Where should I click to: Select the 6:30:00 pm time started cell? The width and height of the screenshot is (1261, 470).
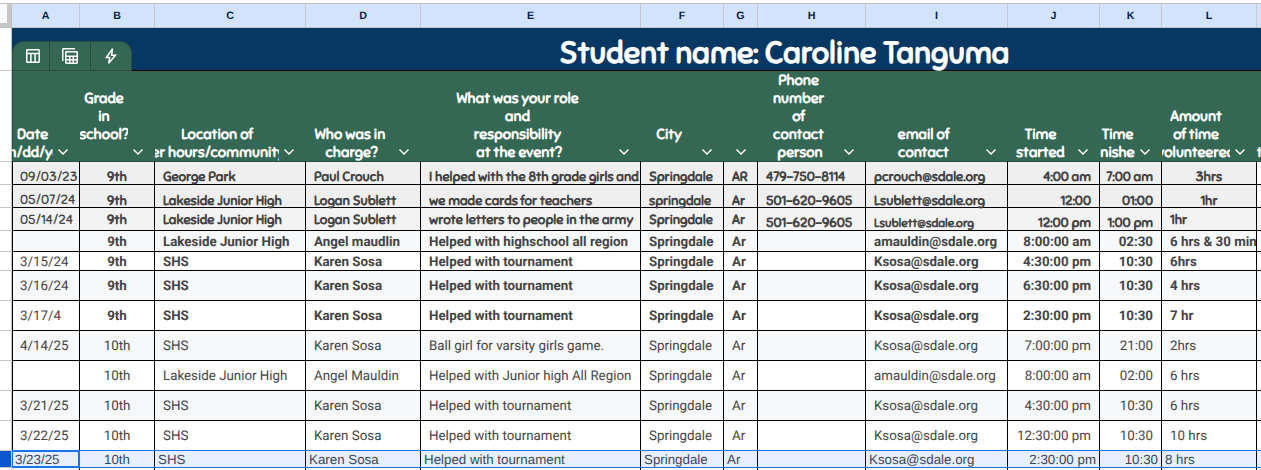point(1053,286)
